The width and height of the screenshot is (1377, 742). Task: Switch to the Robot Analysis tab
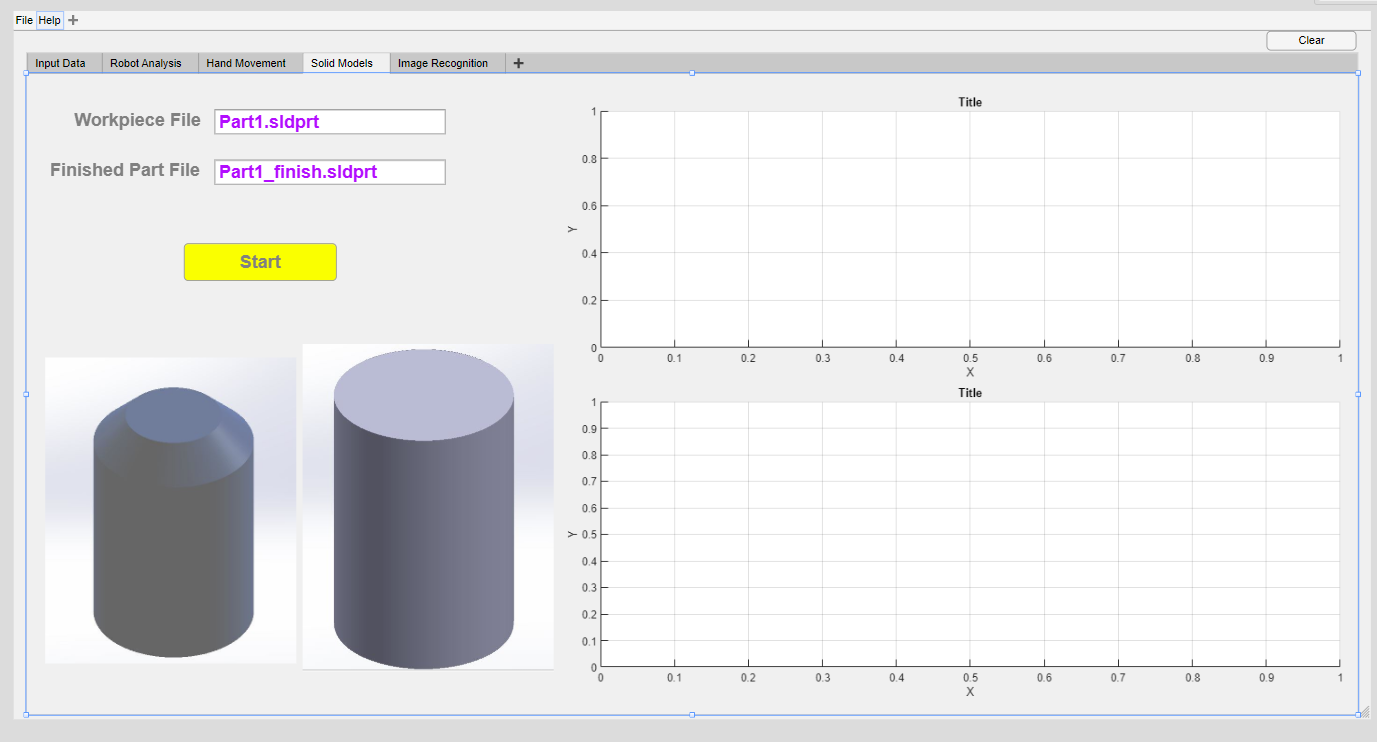pos(148,62)
